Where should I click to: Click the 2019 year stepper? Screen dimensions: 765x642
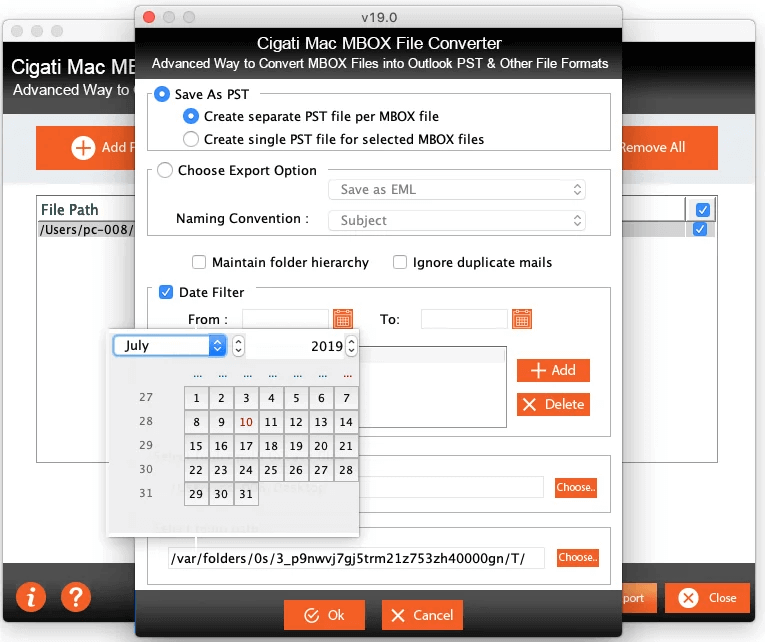coord(351,346)
